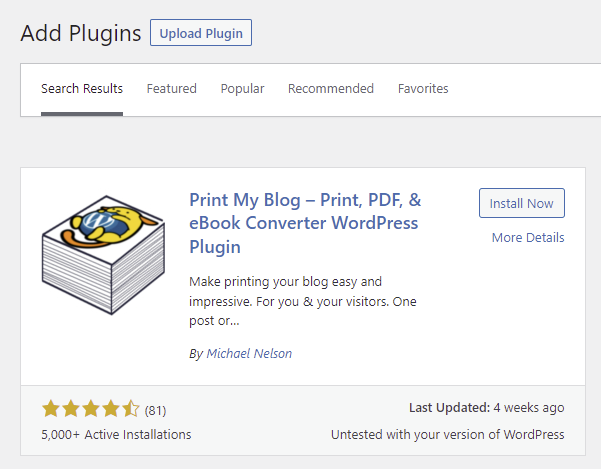This screenshot has height=469, width=601.
Task: Select the Recommended tab
Action: 331,89
